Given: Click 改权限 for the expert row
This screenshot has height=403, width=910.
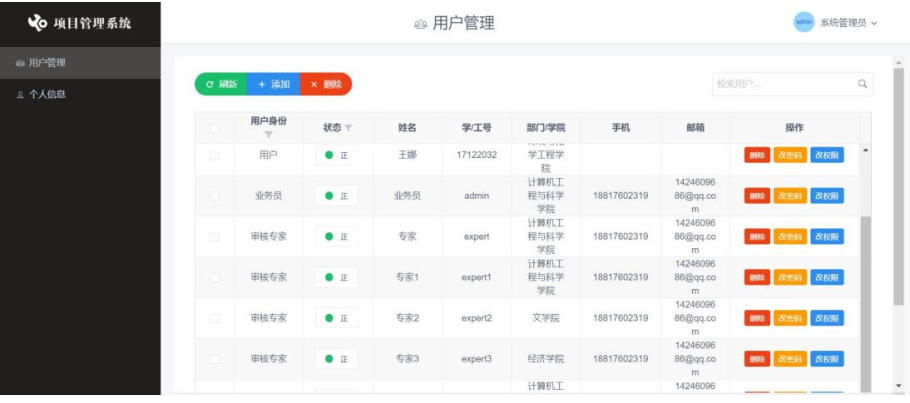Looking at the screenshot, I should (x=827, y=236).
